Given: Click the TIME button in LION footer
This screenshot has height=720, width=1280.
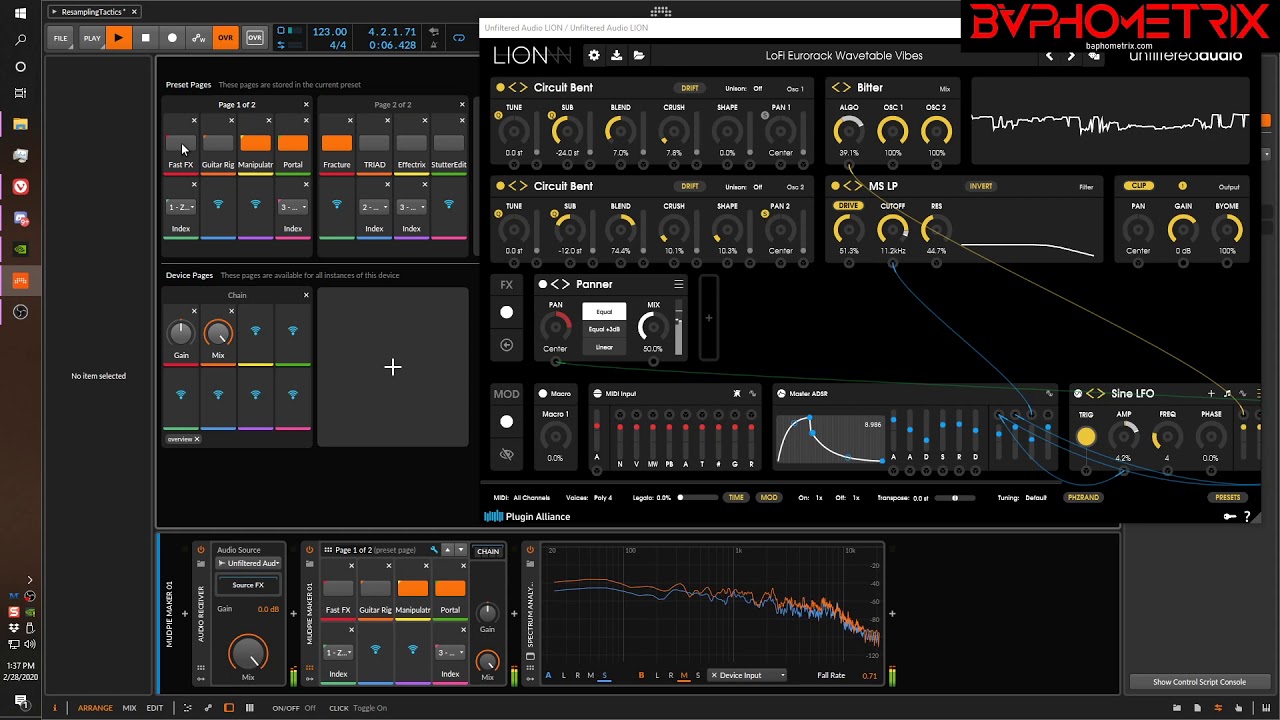Looking at the screenshot, I should click(736, 497).
